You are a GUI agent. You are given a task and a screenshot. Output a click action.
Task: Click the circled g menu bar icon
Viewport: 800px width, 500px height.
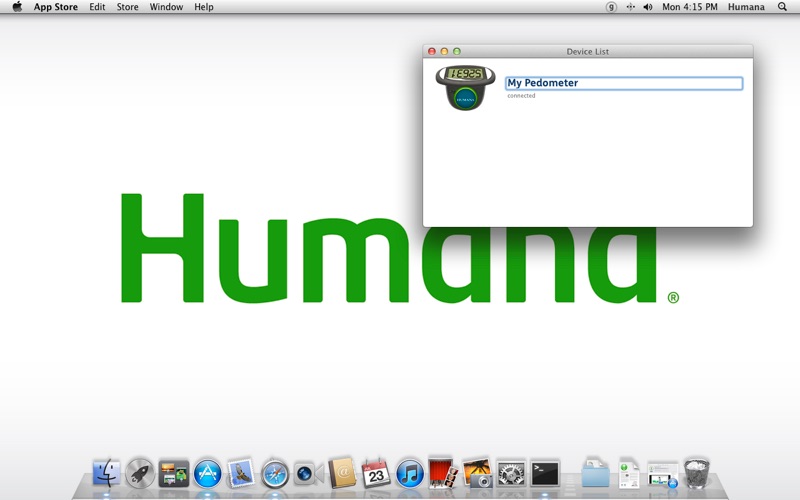[x=611, y=7]
